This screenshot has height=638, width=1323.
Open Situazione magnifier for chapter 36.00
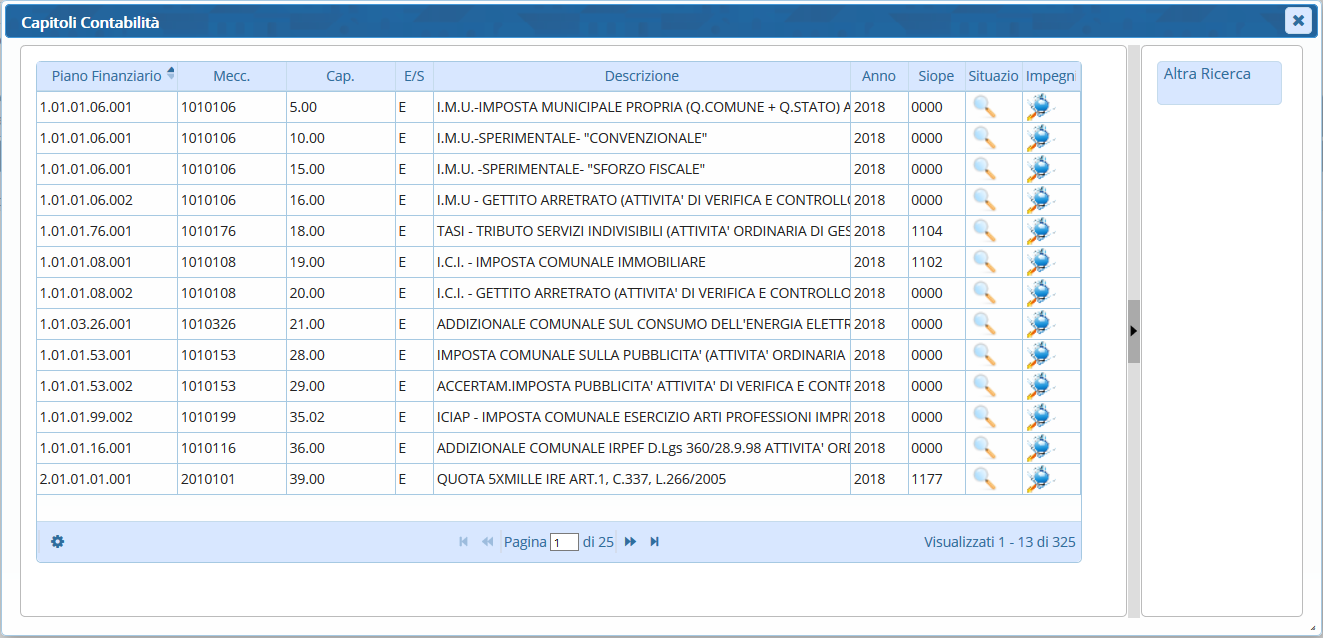pyautogui.click(x=984, y=448)
